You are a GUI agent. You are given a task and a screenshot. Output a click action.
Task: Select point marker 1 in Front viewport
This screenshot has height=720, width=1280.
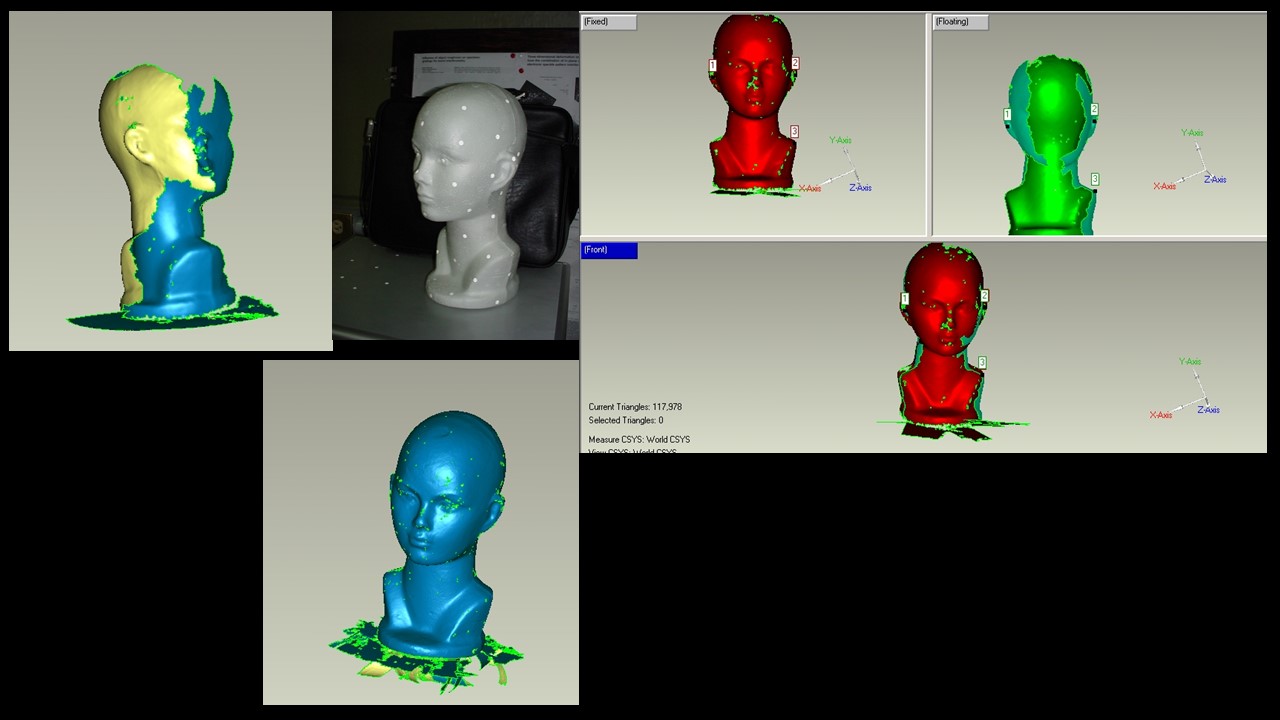pos(905,299)
